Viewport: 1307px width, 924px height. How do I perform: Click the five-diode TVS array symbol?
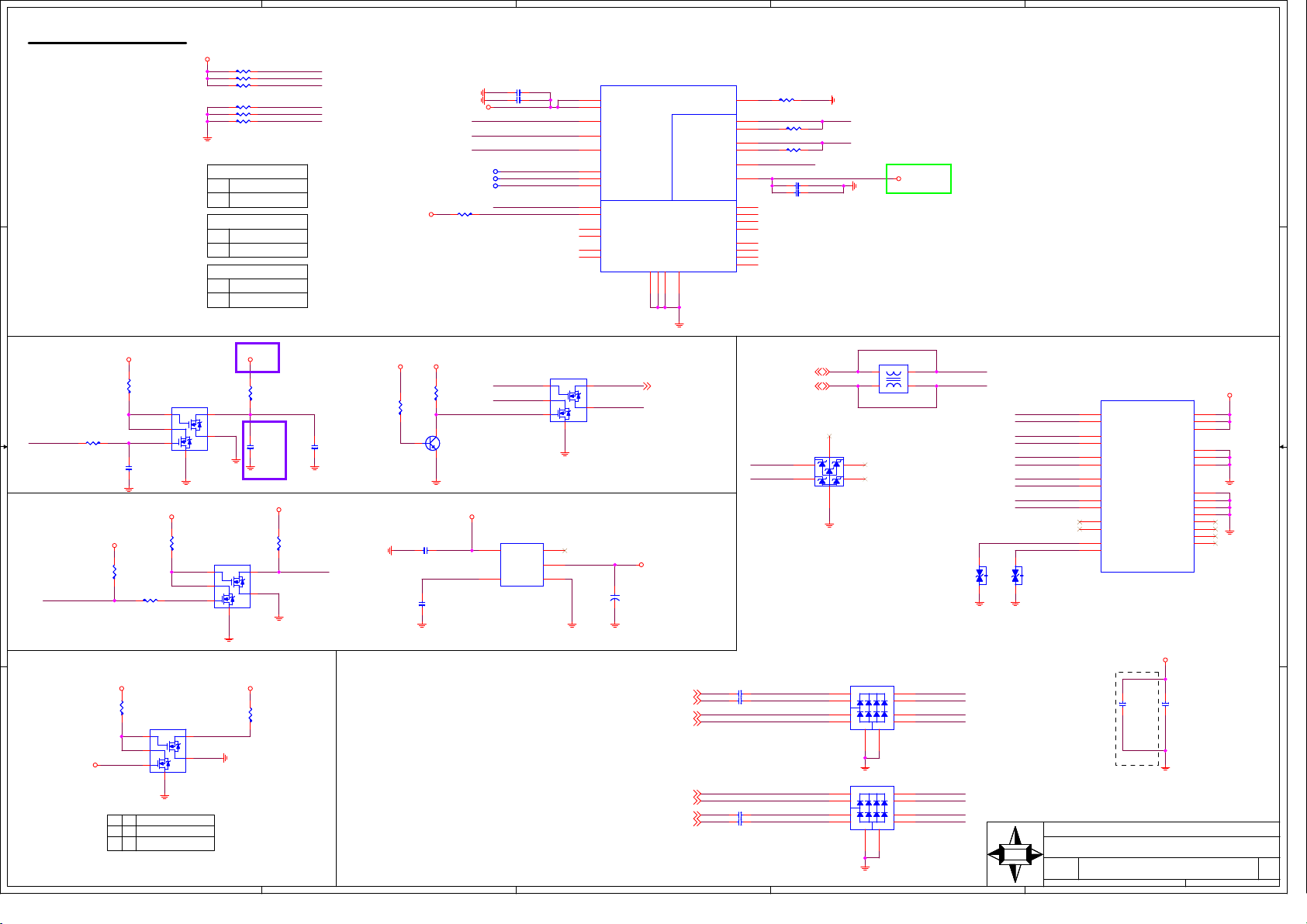[829, 472]
